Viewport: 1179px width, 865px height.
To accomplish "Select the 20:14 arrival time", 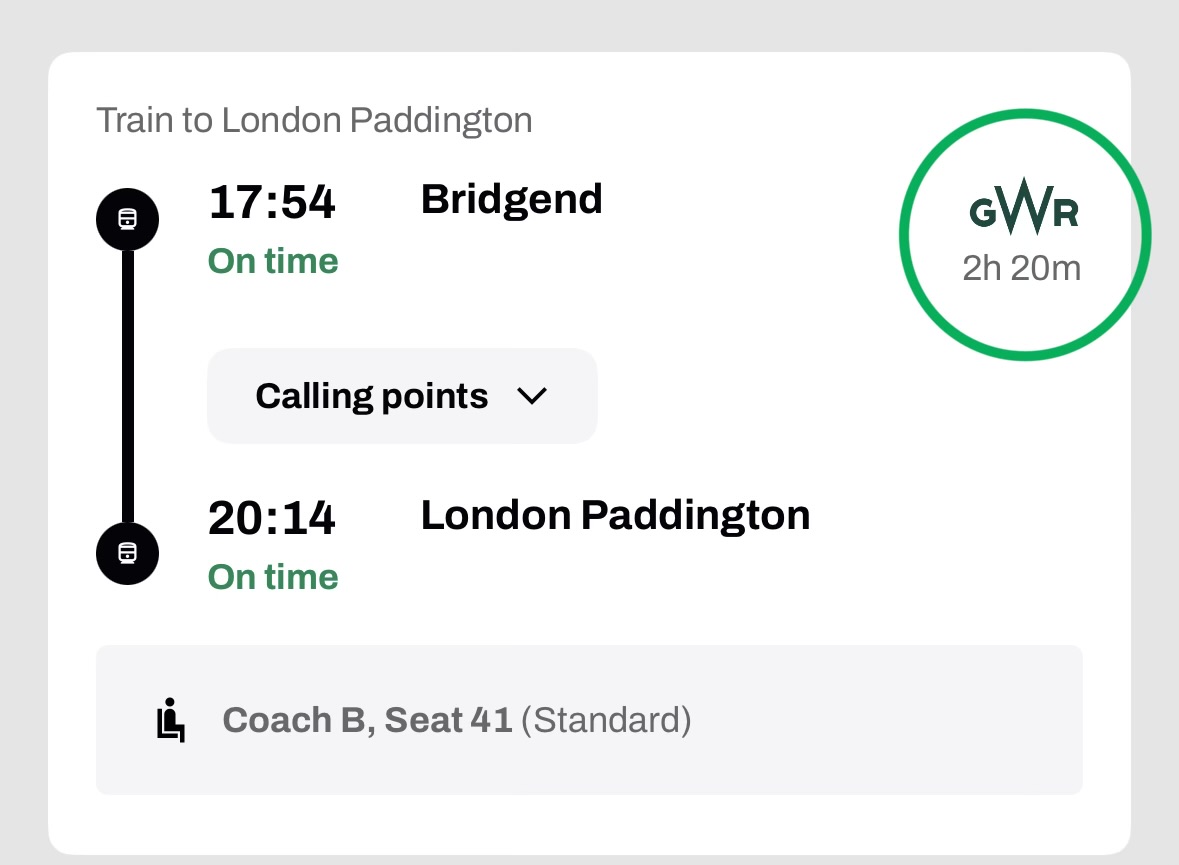I will 272,519.
